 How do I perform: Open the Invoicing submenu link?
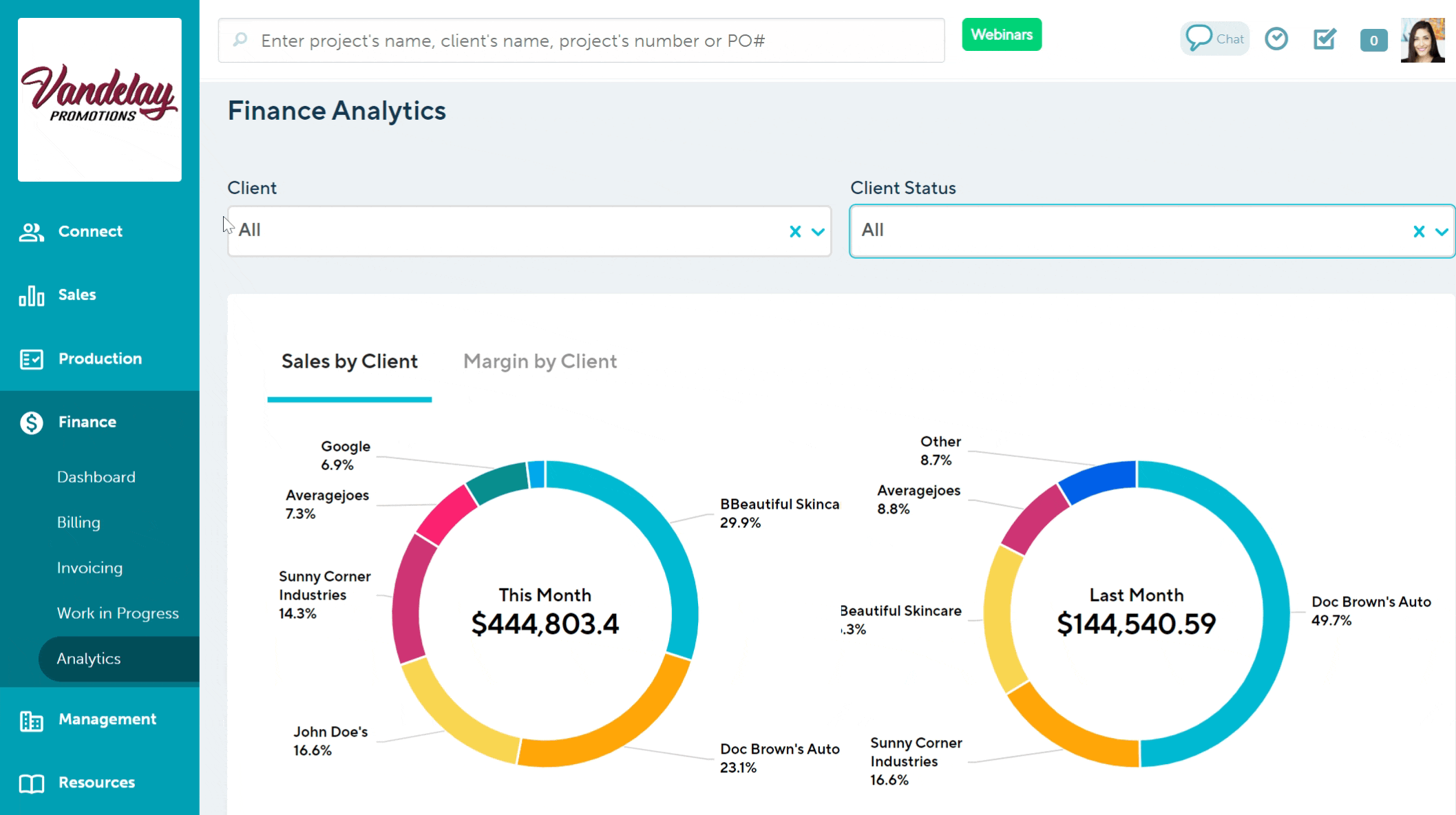click(x=89, y=568)
